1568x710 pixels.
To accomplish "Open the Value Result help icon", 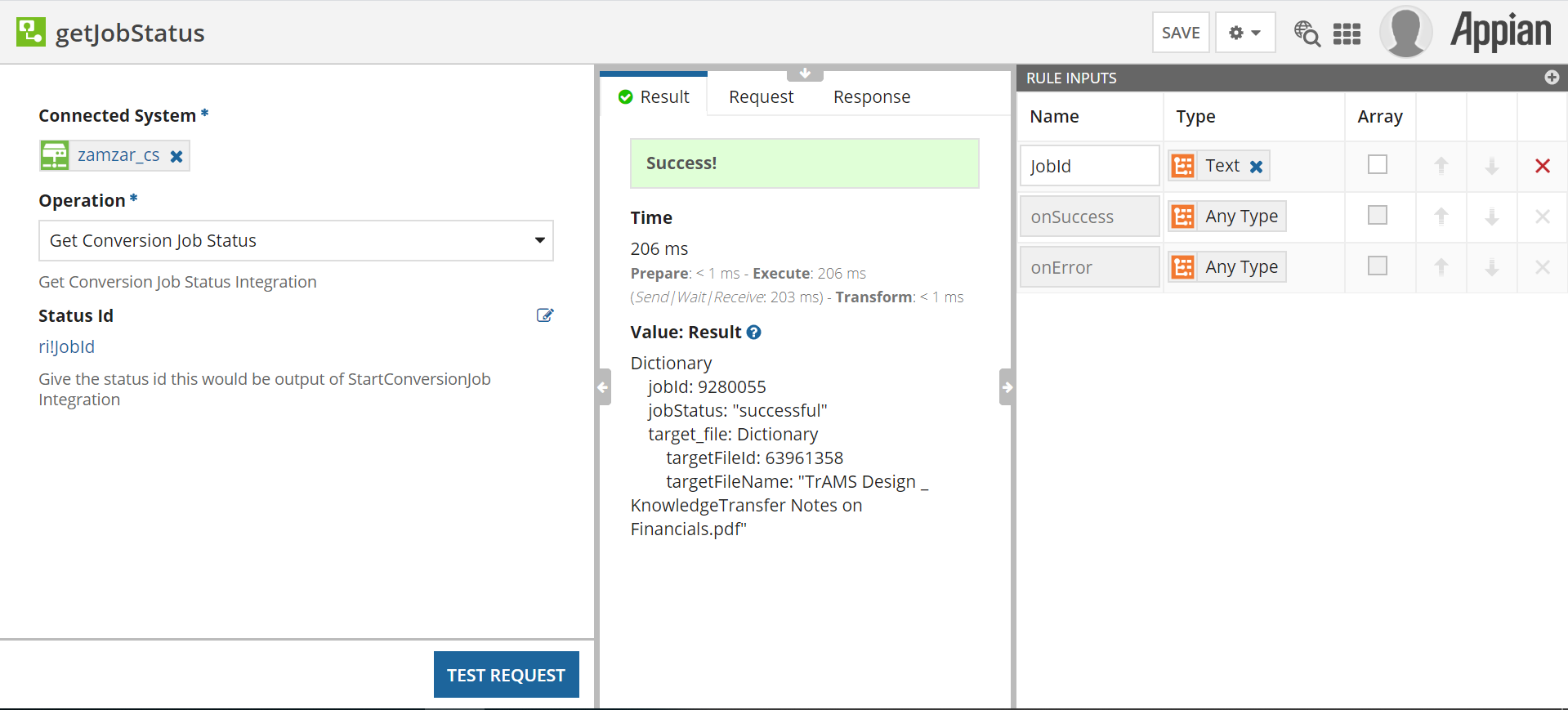I will tap(754, 333).
